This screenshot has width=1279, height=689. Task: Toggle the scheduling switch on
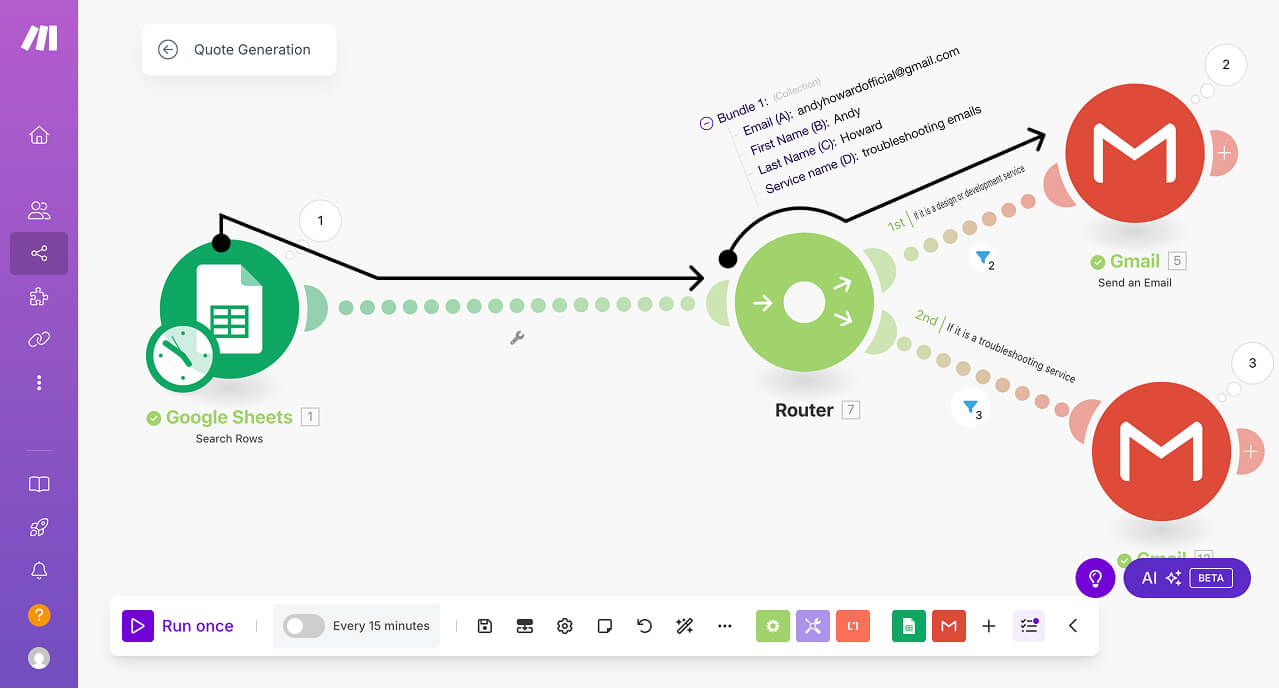pyautogui.click(x=303, y=626)
